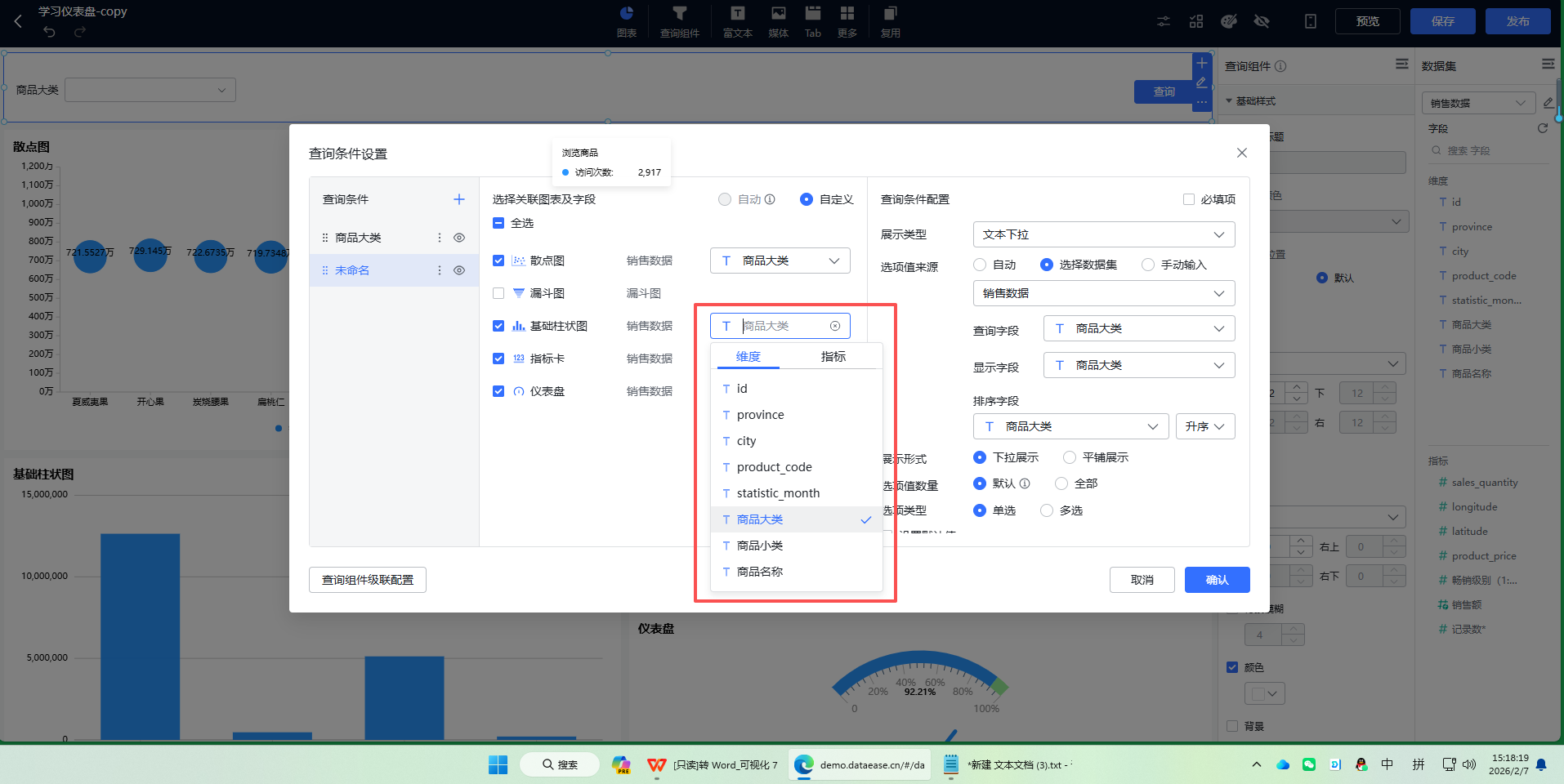Open 查询组件级联配置 settings button
Screen dimensions: 1564x784
click(x=367, y=580)
